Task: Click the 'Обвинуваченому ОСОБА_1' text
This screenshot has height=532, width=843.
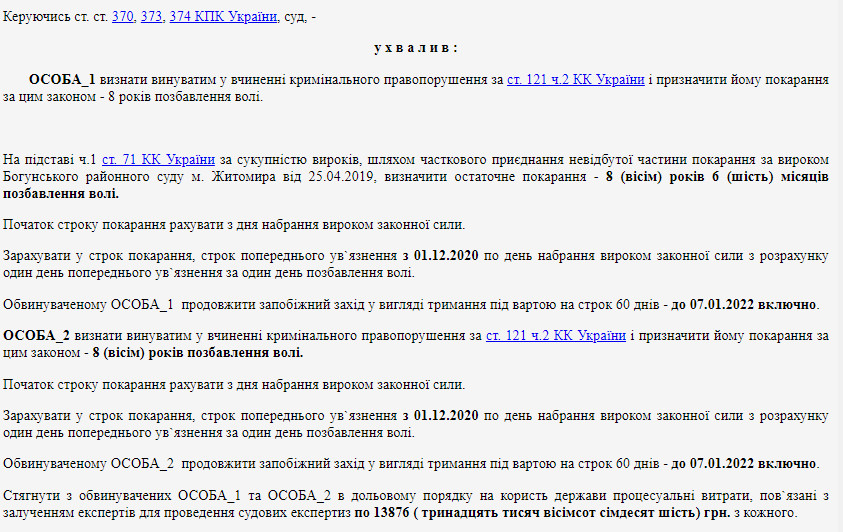Action: 89,305
